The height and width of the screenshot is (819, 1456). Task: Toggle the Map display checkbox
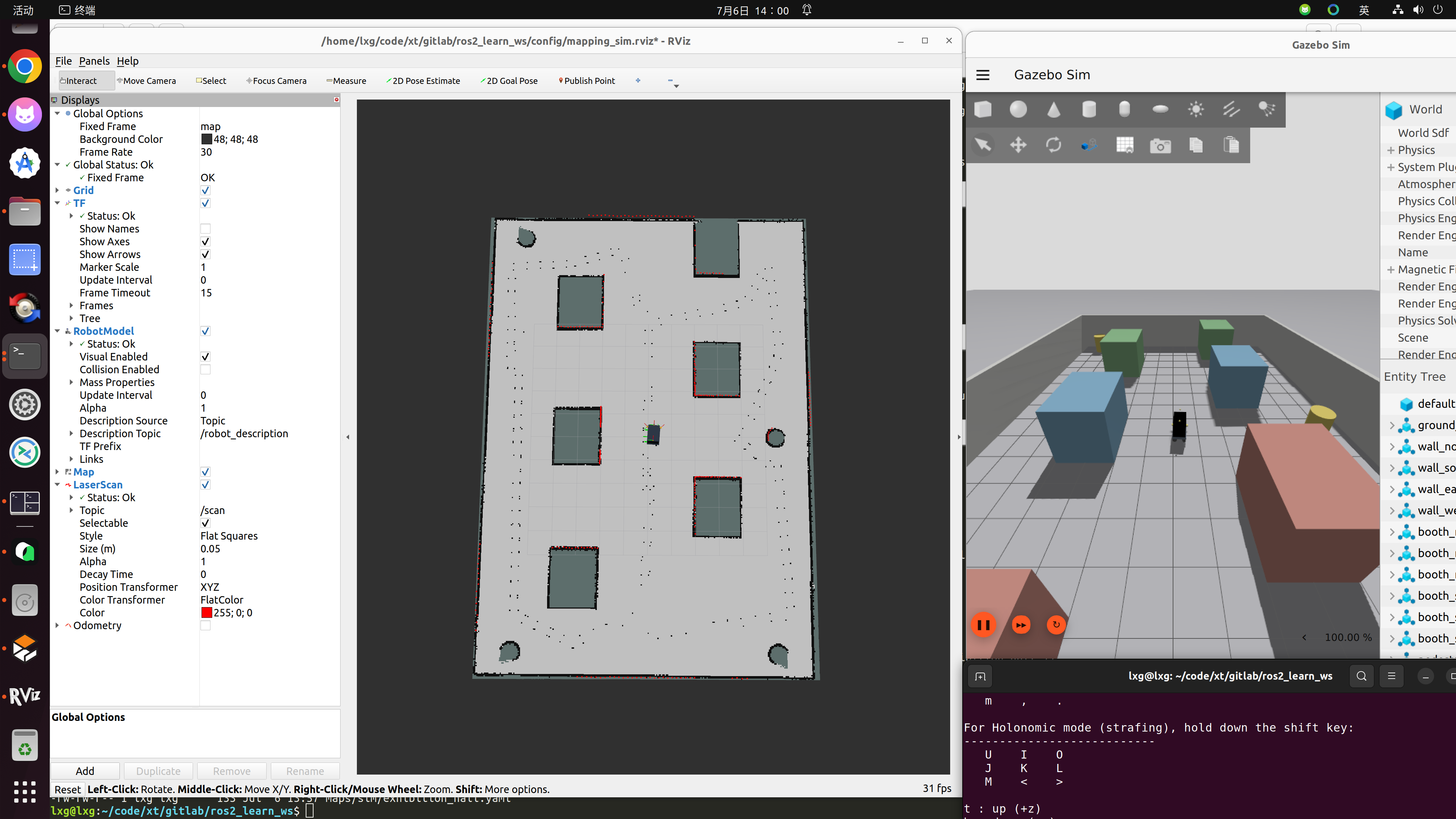[205, 472]
